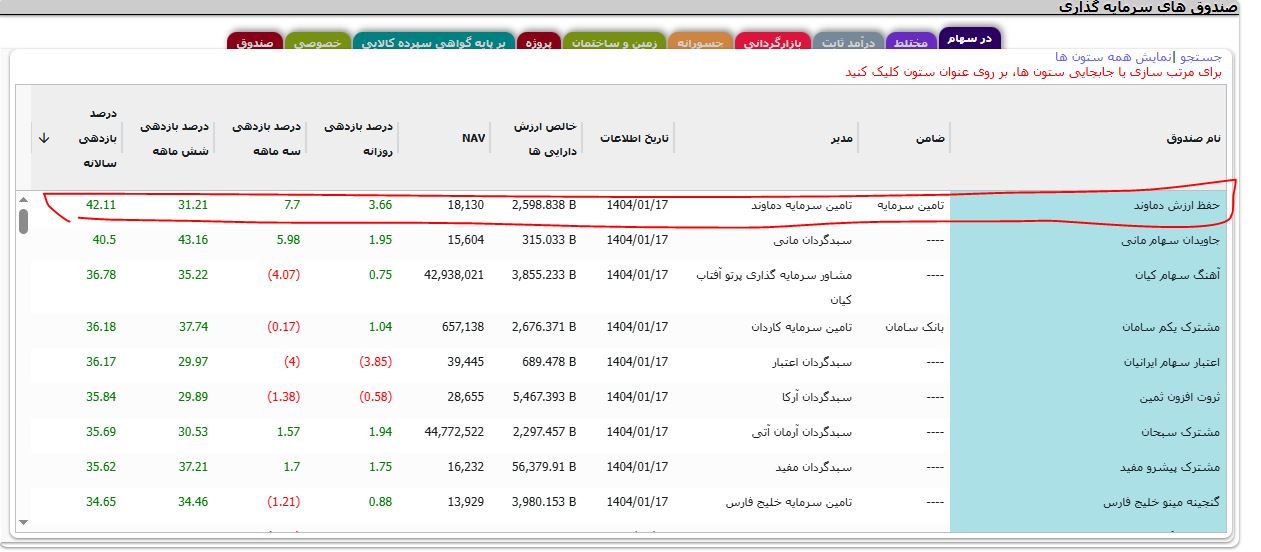Click manager تامین سرمایه خلیج فارس

[x=790, y=502]
